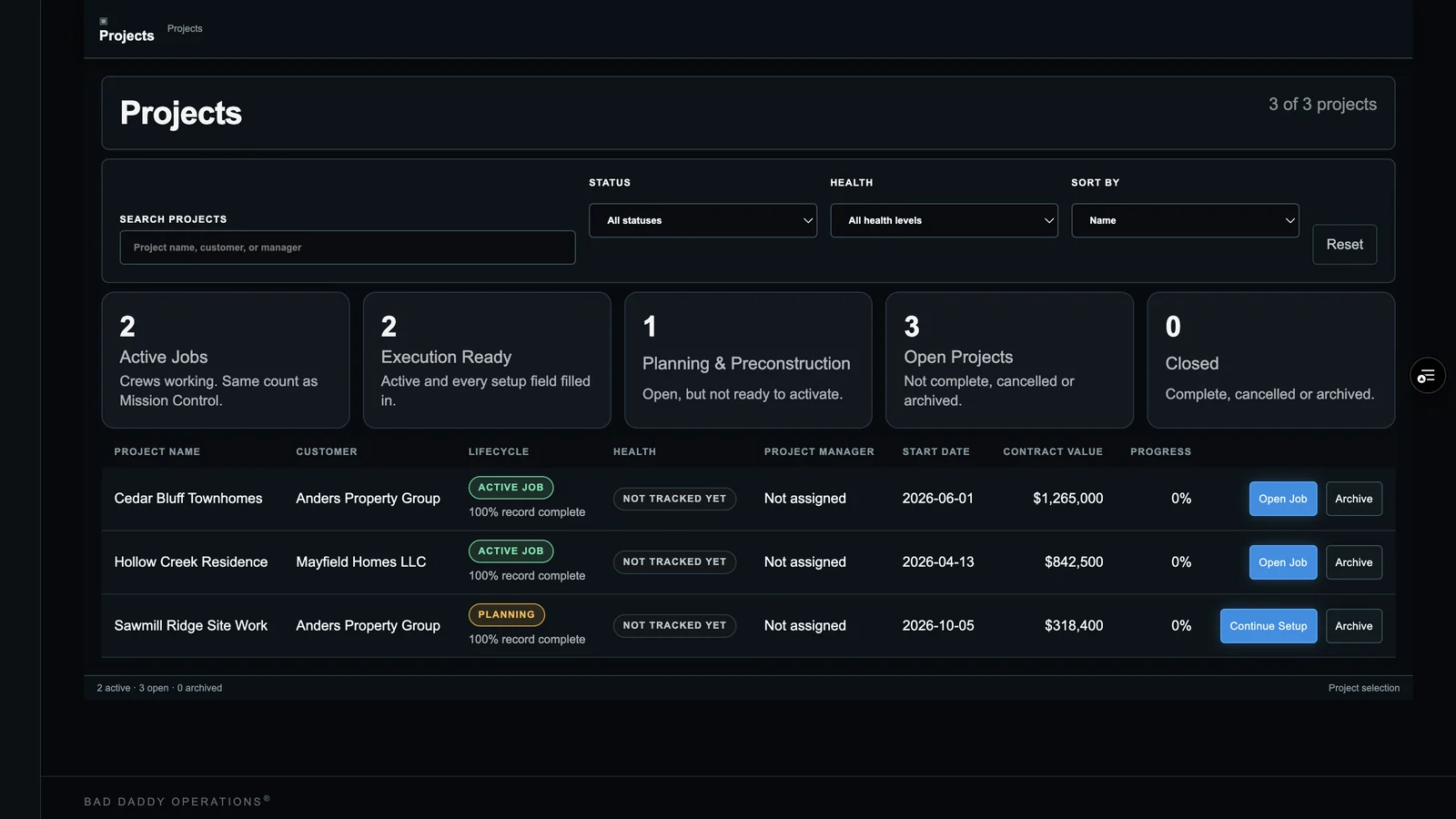Select the Open Projects summary card
Screen dimensions: 1456x819
point(1009,360)
